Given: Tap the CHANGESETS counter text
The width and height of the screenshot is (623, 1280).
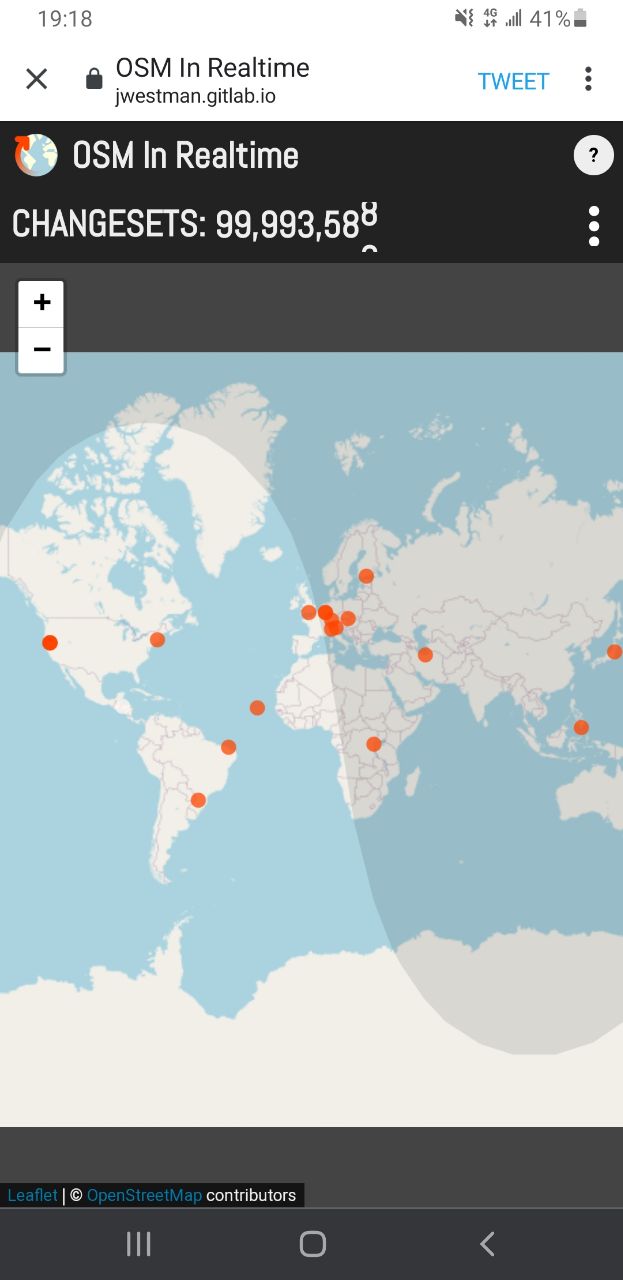Looking at the screenshot, I should [x=195, y=224].
